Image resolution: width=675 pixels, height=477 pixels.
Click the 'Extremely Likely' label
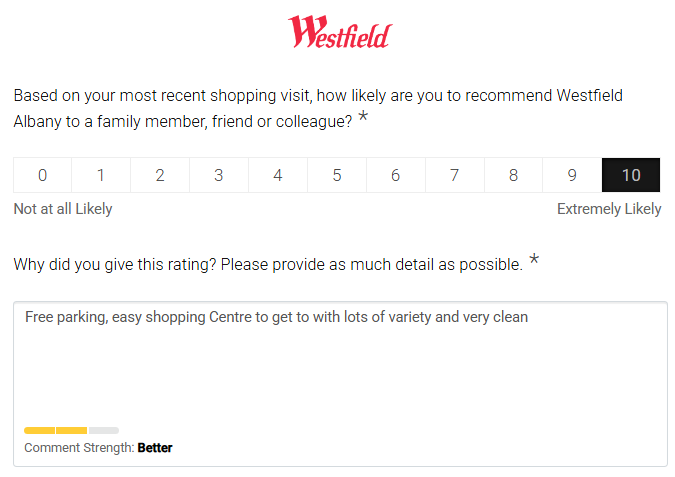click(x=609, y=209)
